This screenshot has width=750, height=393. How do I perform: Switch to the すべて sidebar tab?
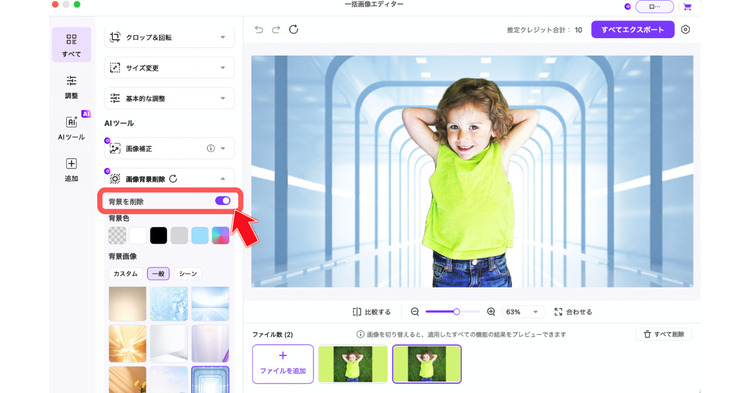click(71, 45)
